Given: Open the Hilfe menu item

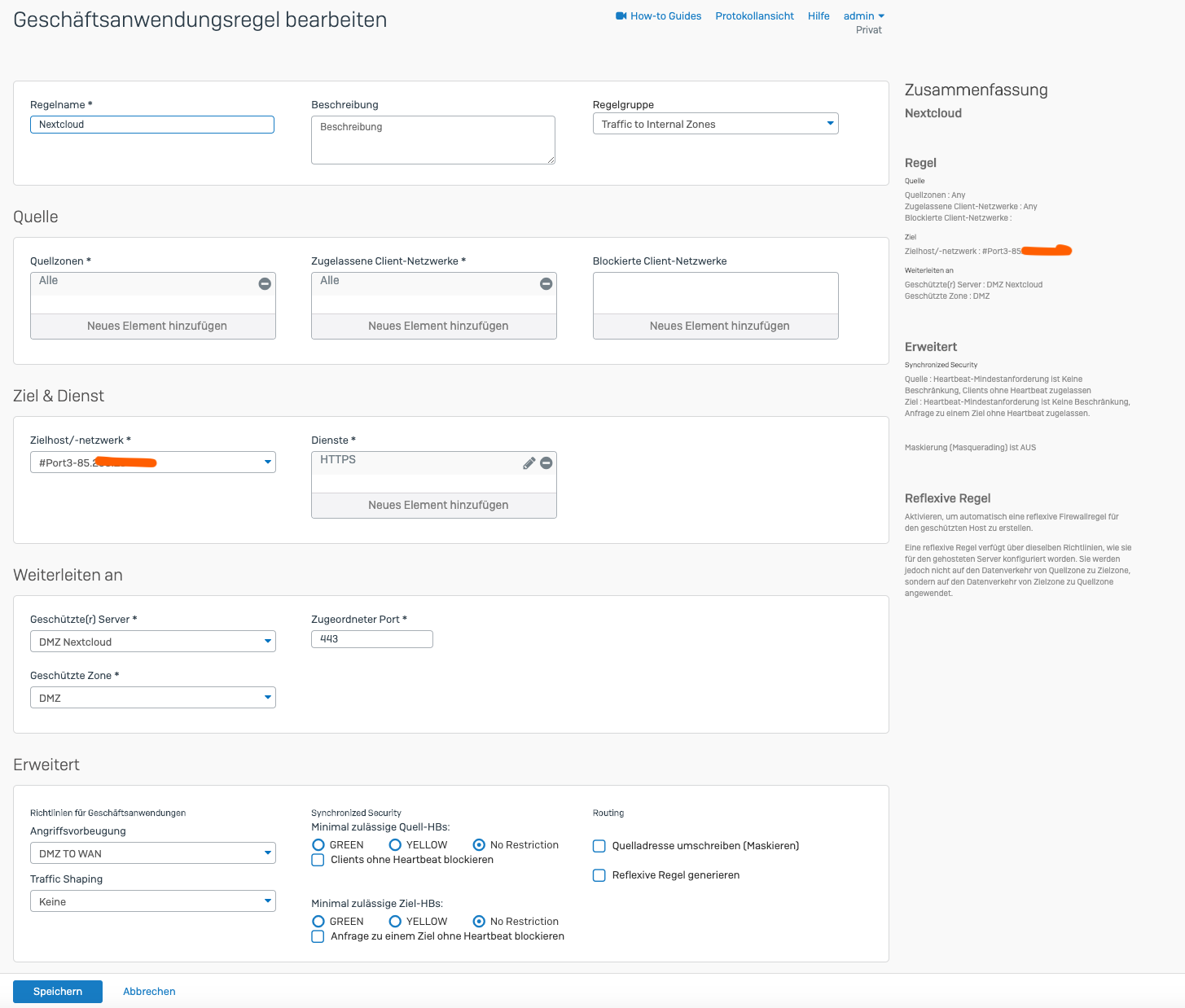Looking at the screenshot, I should coord(819,15).
